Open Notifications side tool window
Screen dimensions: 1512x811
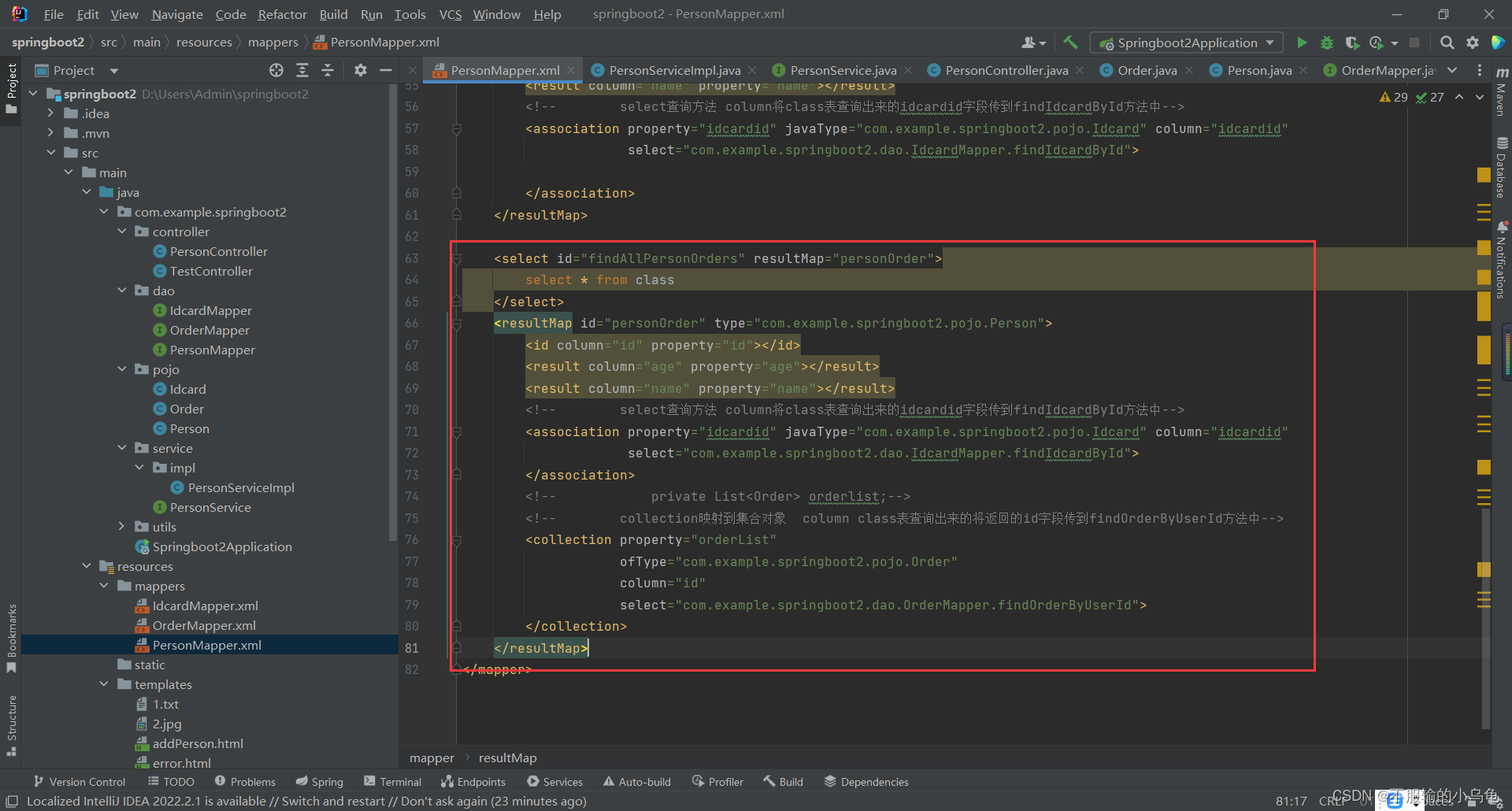click(1502, 260)
